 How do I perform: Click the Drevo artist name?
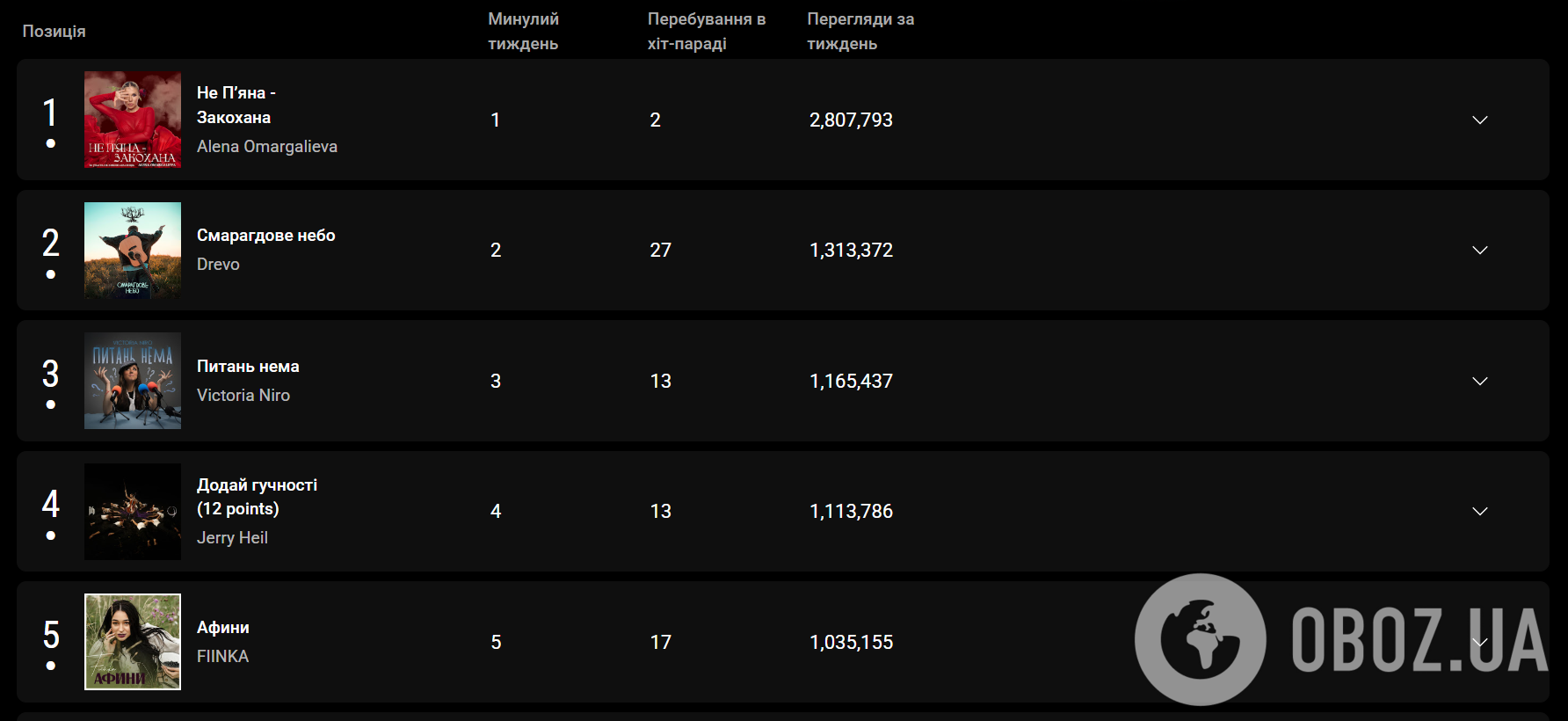tap(218, 265)
